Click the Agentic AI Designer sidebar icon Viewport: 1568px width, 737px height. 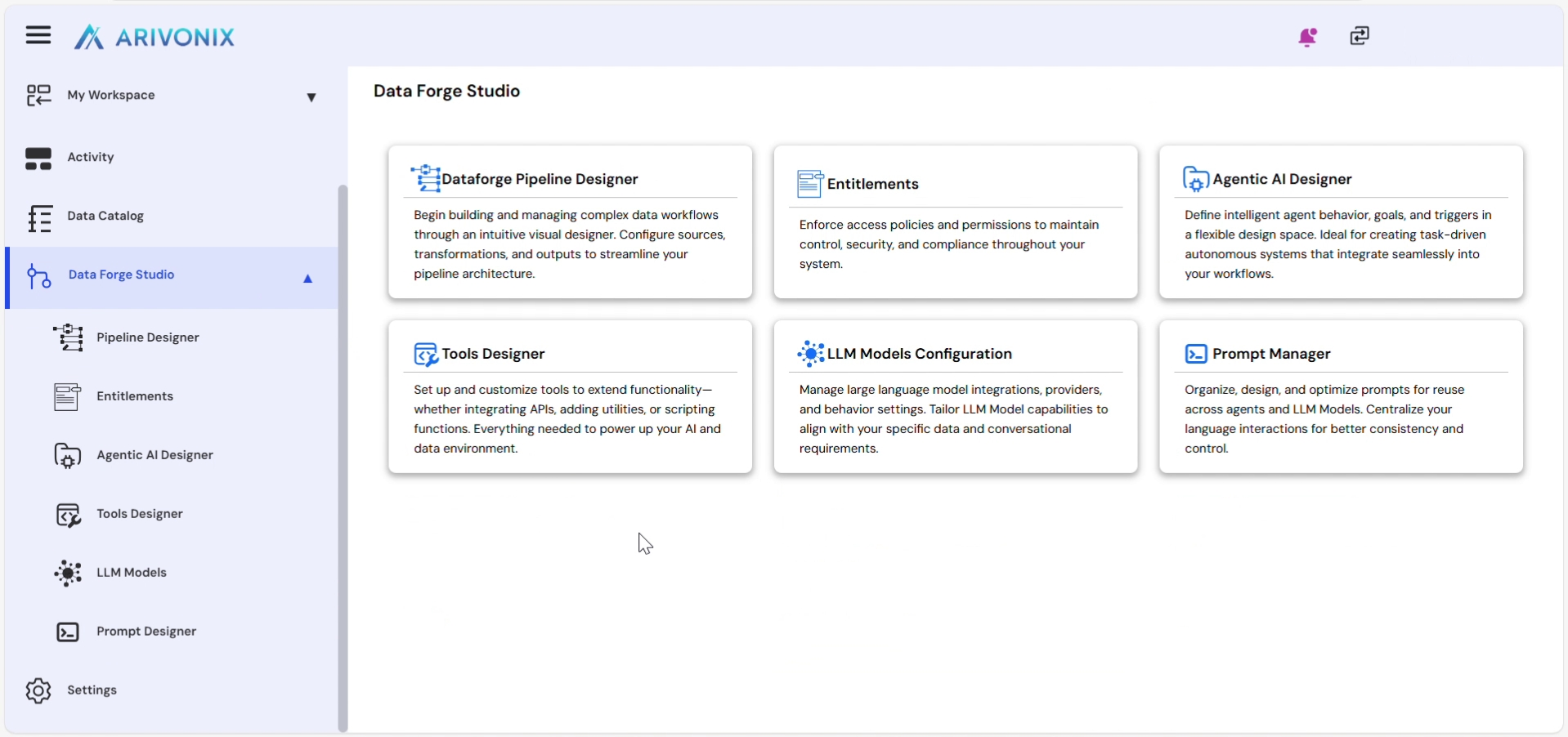click(x=68, y=455)
